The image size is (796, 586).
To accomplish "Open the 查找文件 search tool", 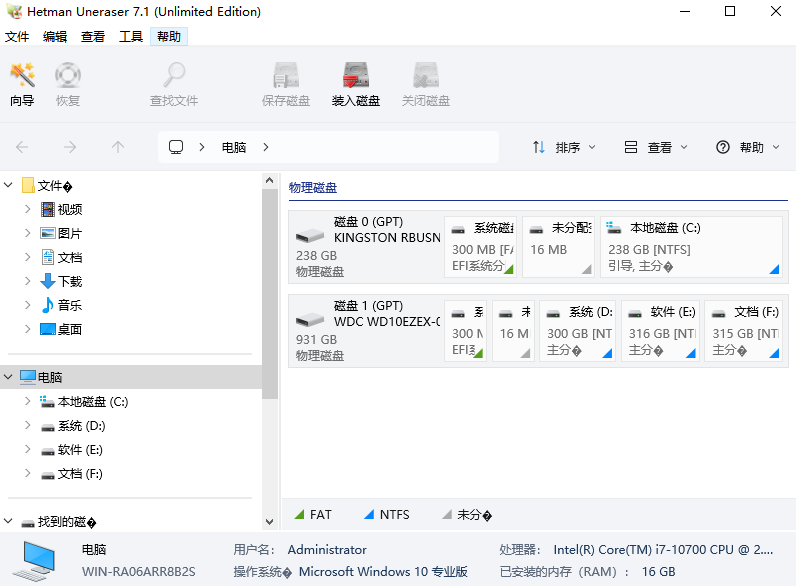I will tap(174, 84).
